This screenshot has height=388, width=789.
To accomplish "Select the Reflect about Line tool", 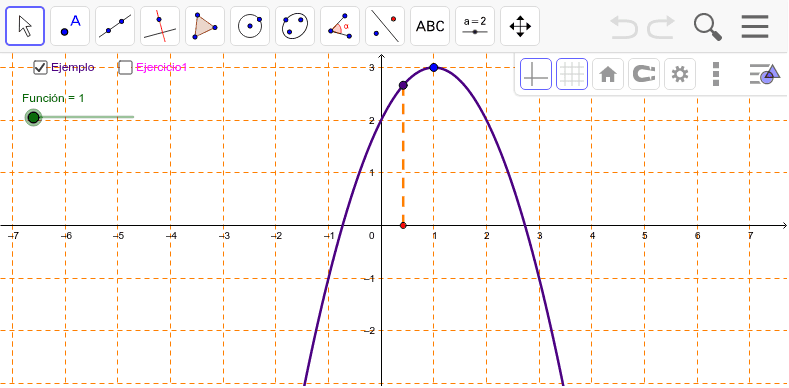I will pos(385,26).
